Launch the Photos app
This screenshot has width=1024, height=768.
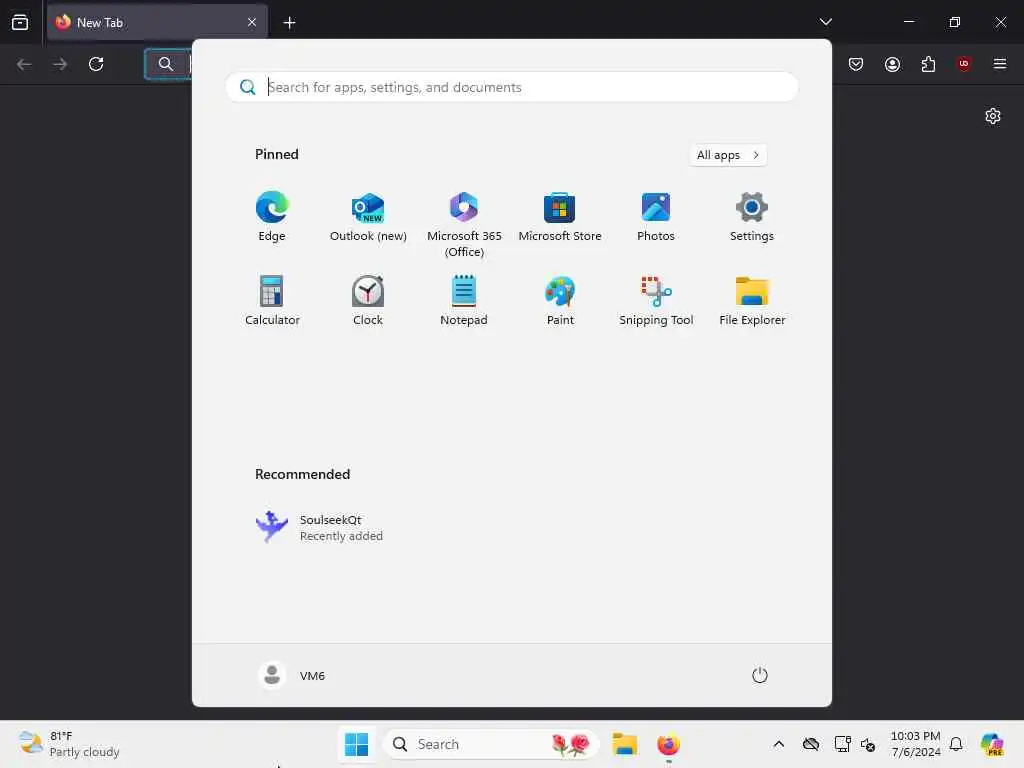656,217
